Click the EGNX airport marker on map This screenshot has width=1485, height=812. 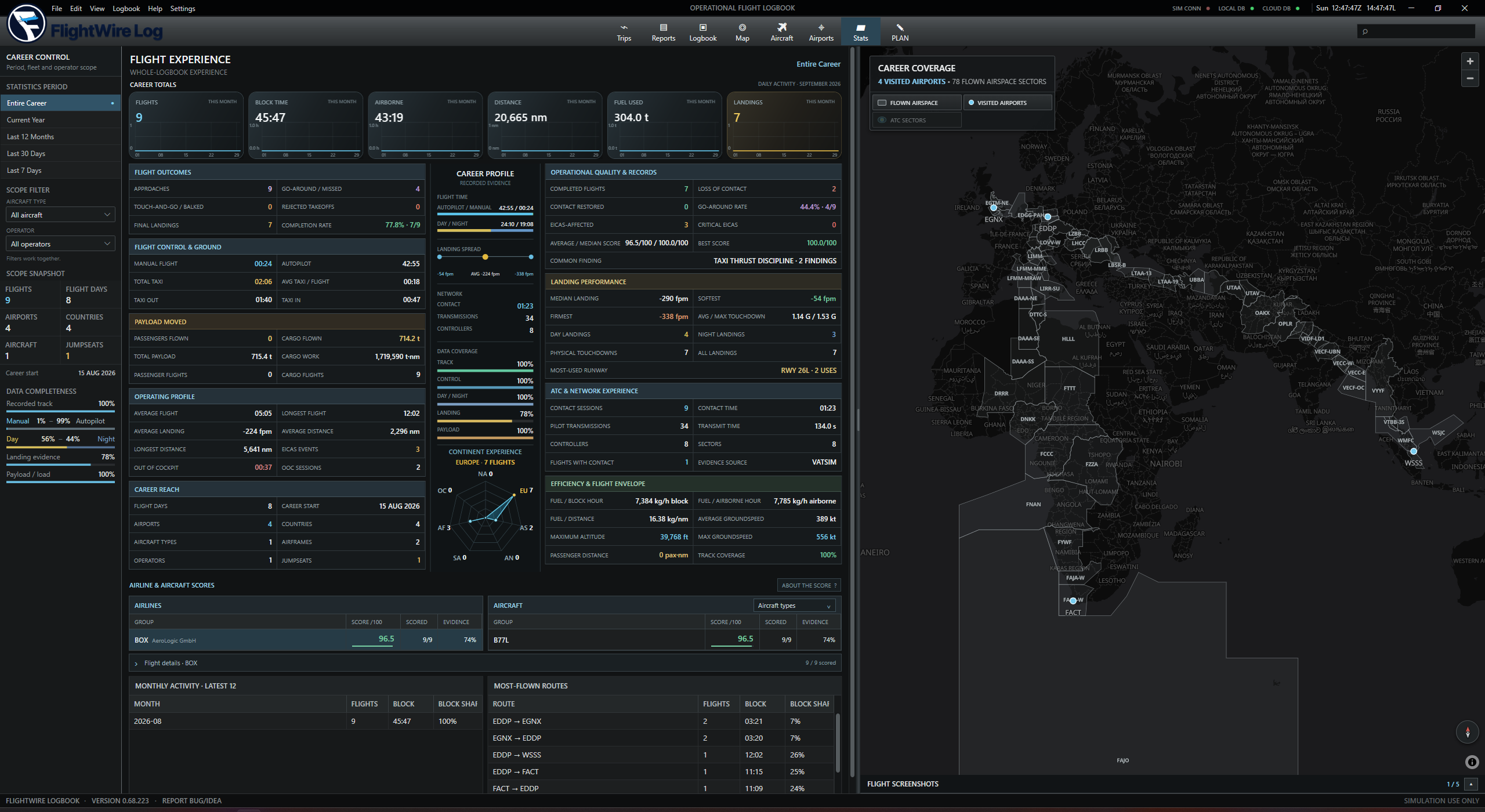tap(994, 208)
